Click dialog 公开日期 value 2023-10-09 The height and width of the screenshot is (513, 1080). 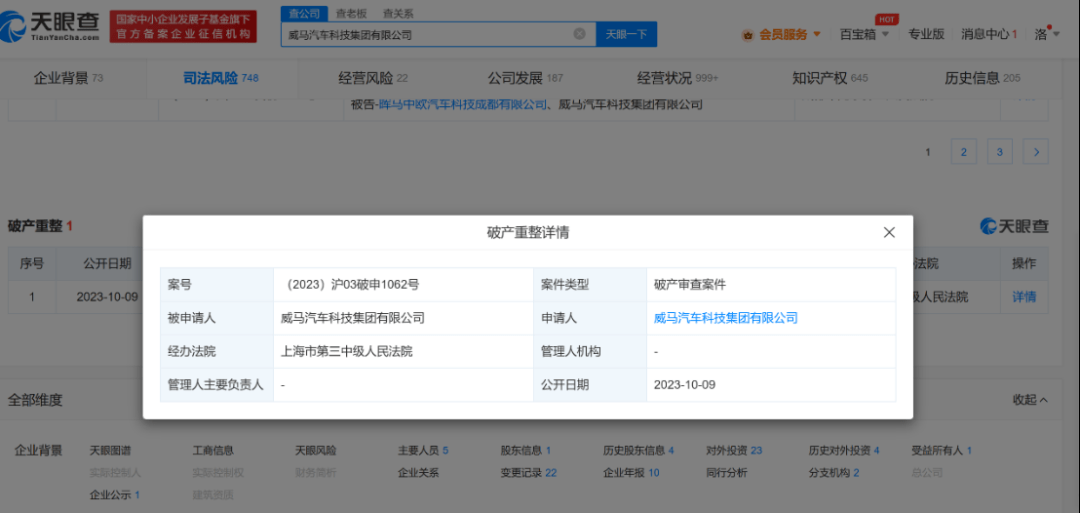click(685, 385)
